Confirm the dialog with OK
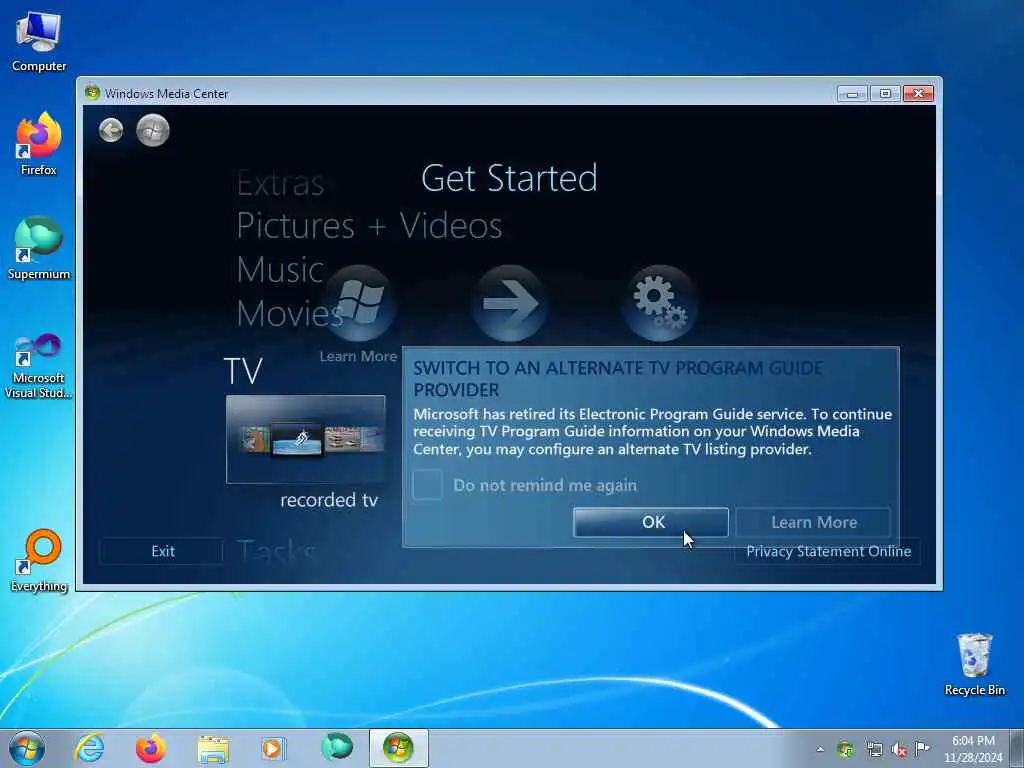 tap(650, 522)
